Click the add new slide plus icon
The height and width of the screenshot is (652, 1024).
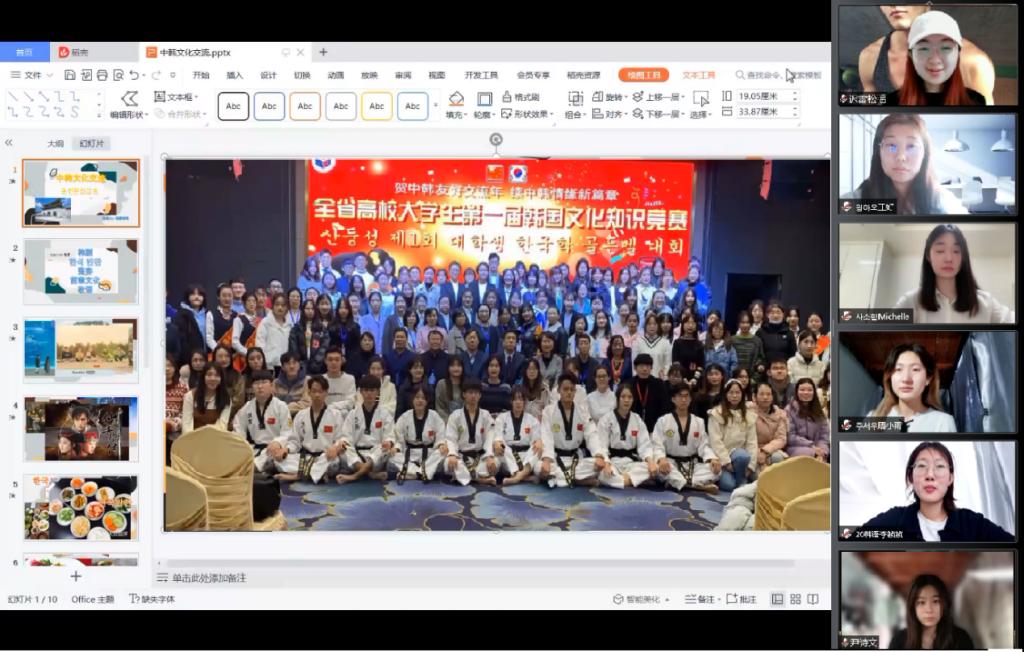75,576
